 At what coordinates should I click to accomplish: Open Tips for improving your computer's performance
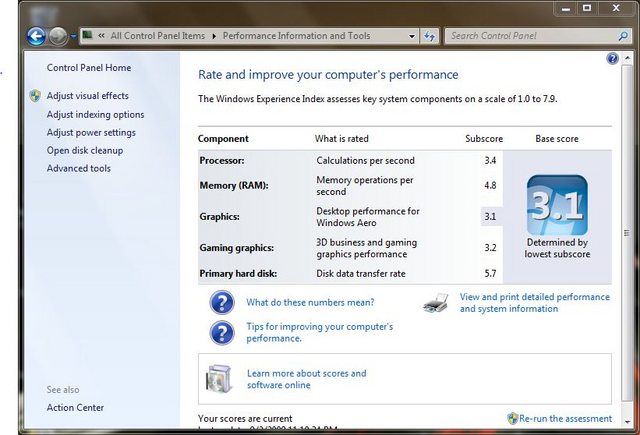(320, 333)
